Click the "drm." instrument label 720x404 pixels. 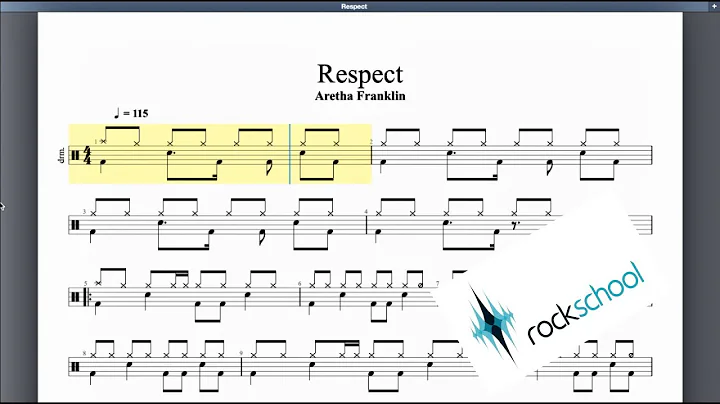click(x=61, y=156)
